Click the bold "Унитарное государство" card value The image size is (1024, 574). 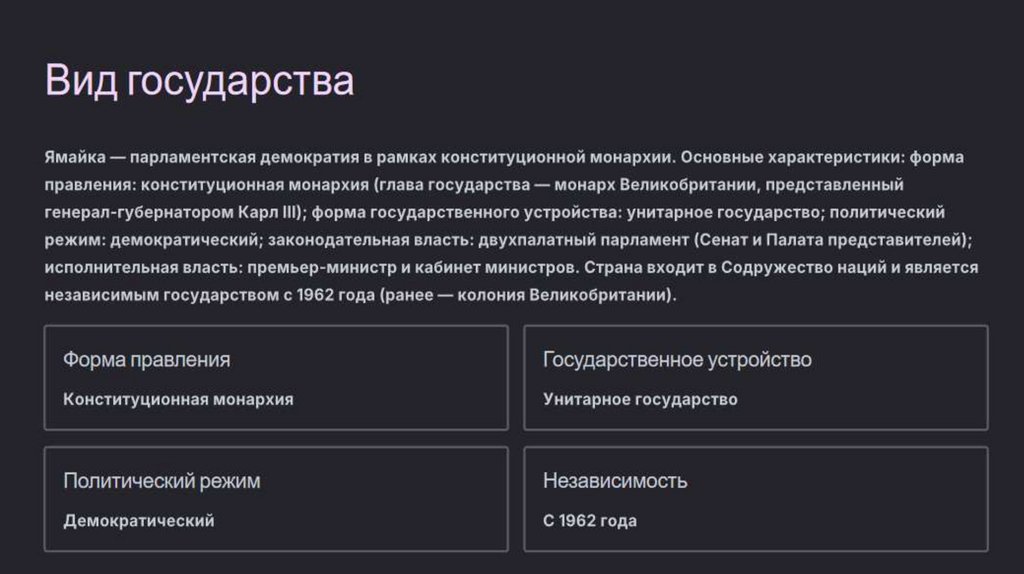pyautogui.click(x=640, y=399)
